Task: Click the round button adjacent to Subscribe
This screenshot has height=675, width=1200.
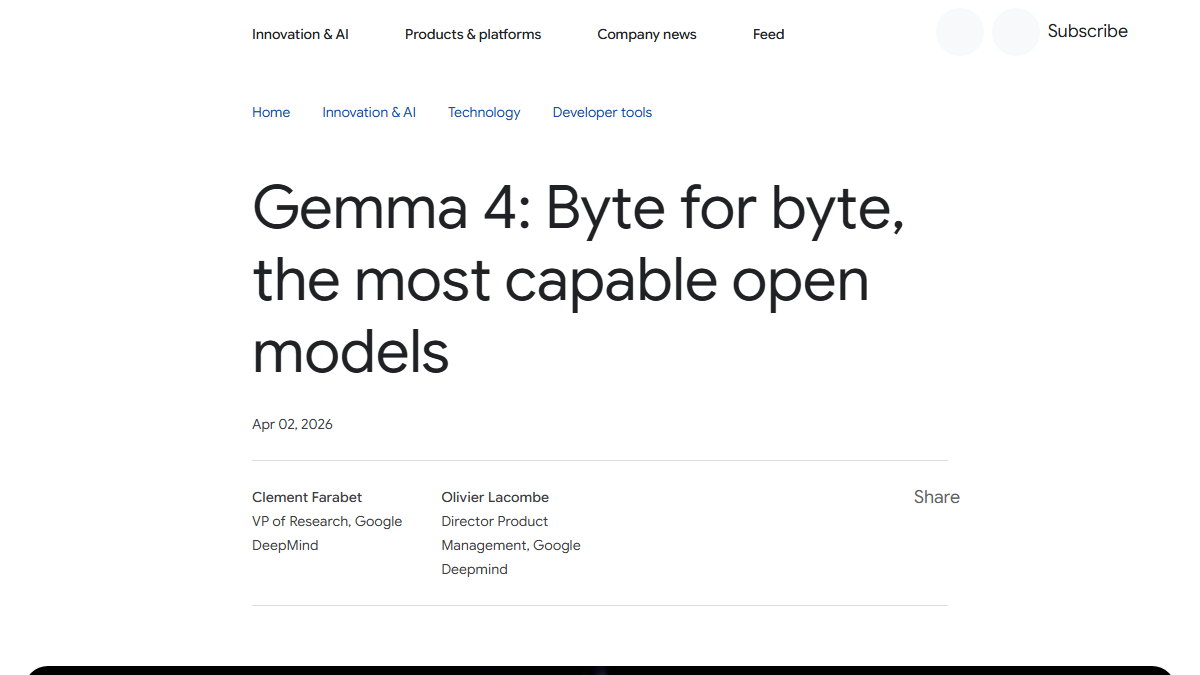Action: point(1016,32)
